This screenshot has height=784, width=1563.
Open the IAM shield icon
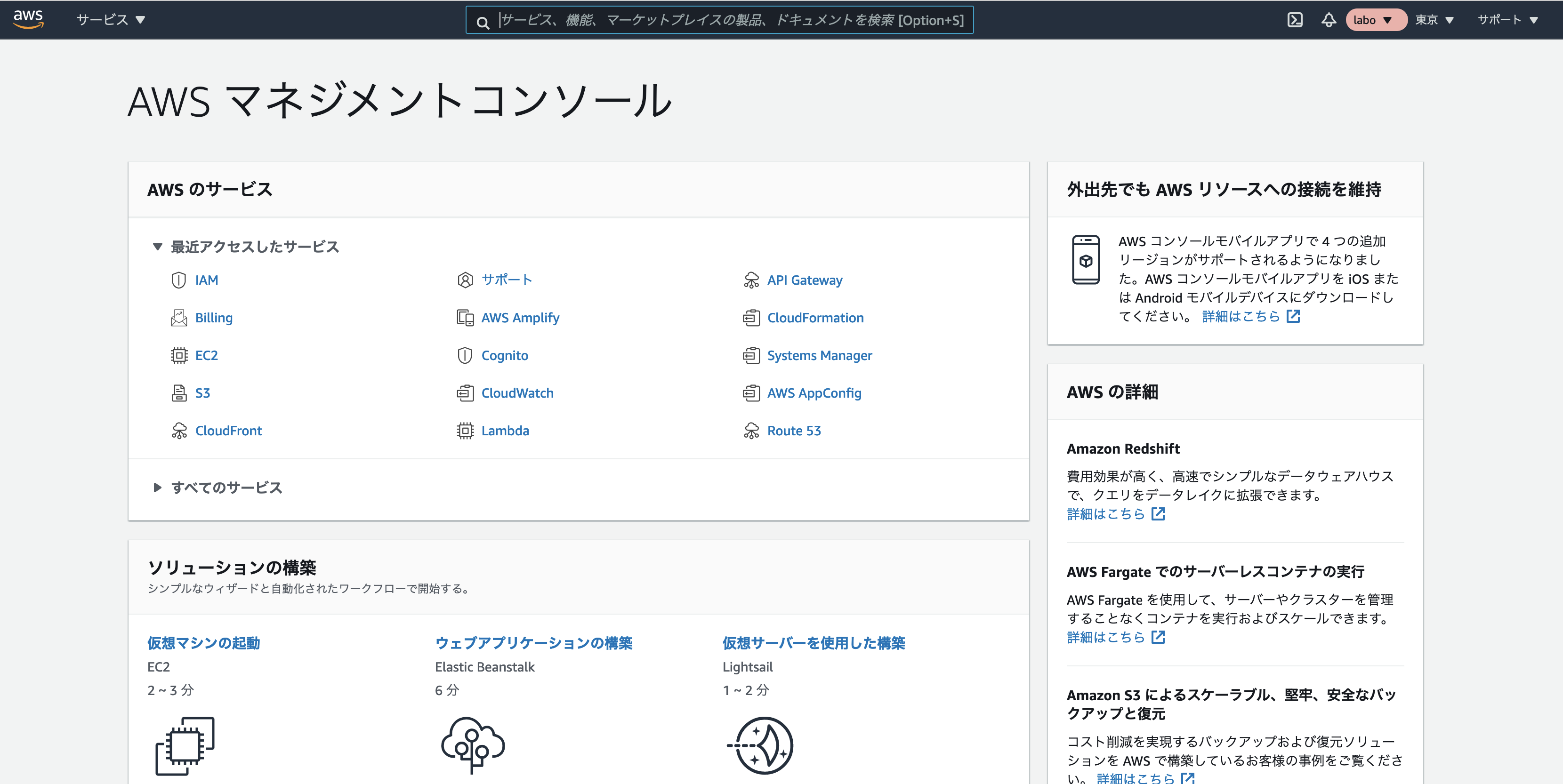point(178,280)
